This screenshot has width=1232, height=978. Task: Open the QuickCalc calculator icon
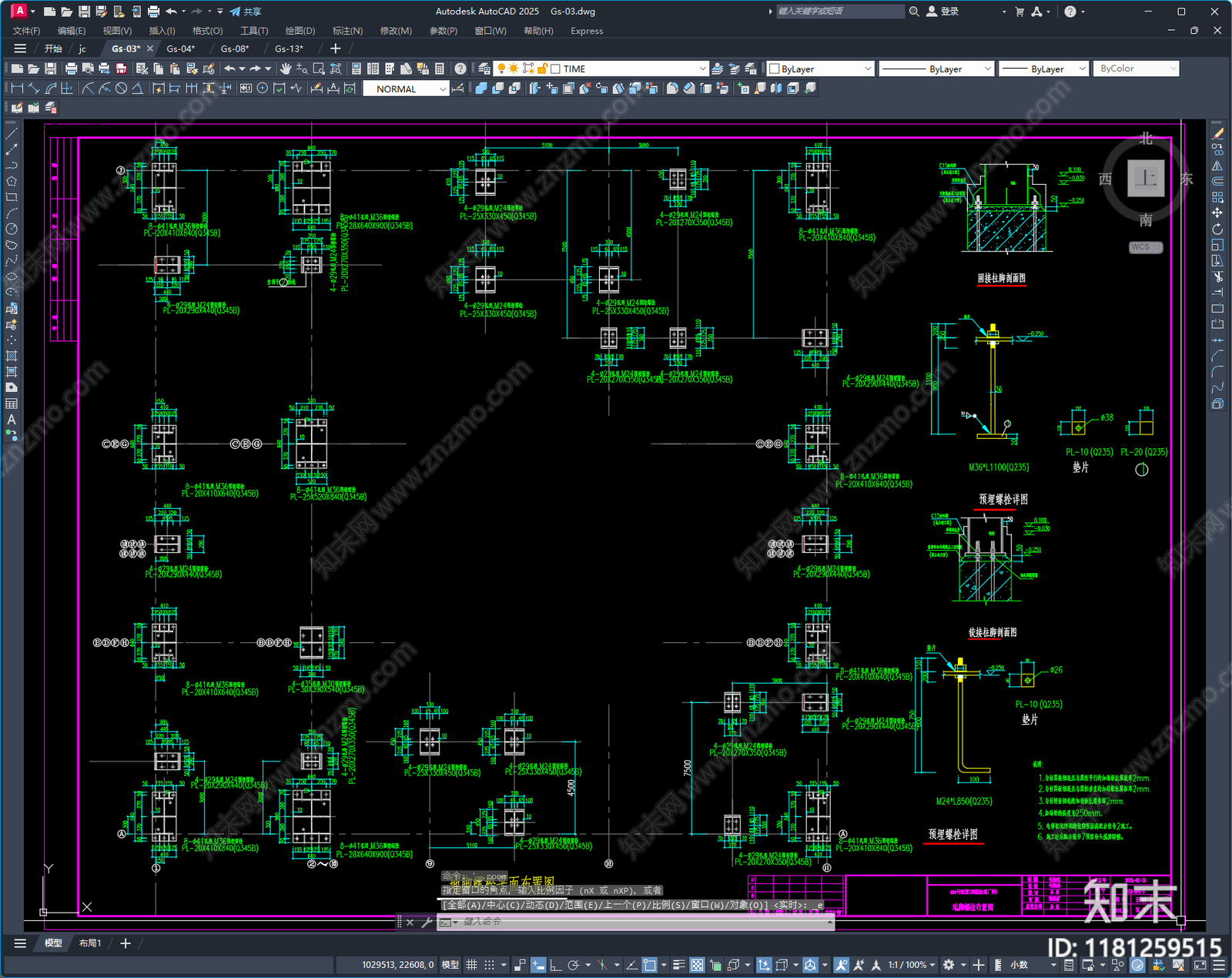tap(440, 69)
